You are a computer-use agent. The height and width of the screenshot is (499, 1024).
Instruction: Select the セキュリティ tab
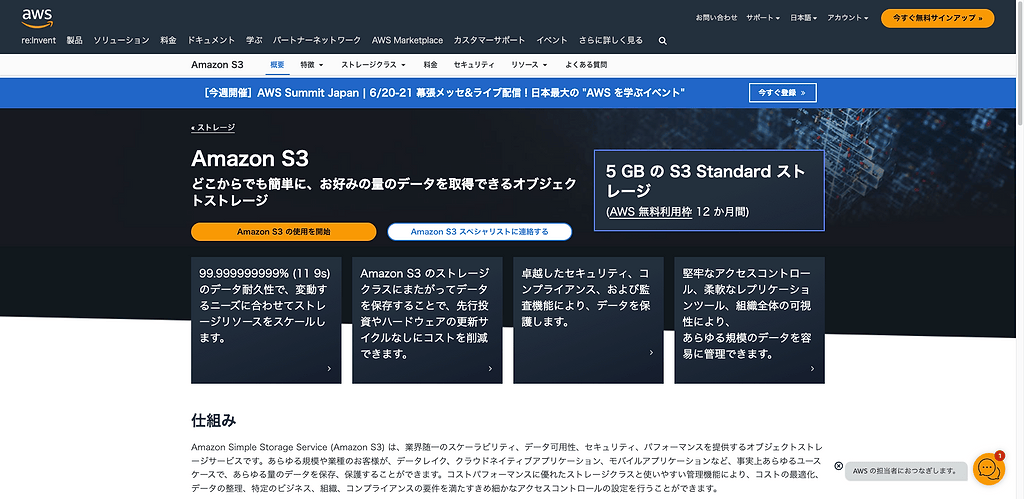click(474, 65)
